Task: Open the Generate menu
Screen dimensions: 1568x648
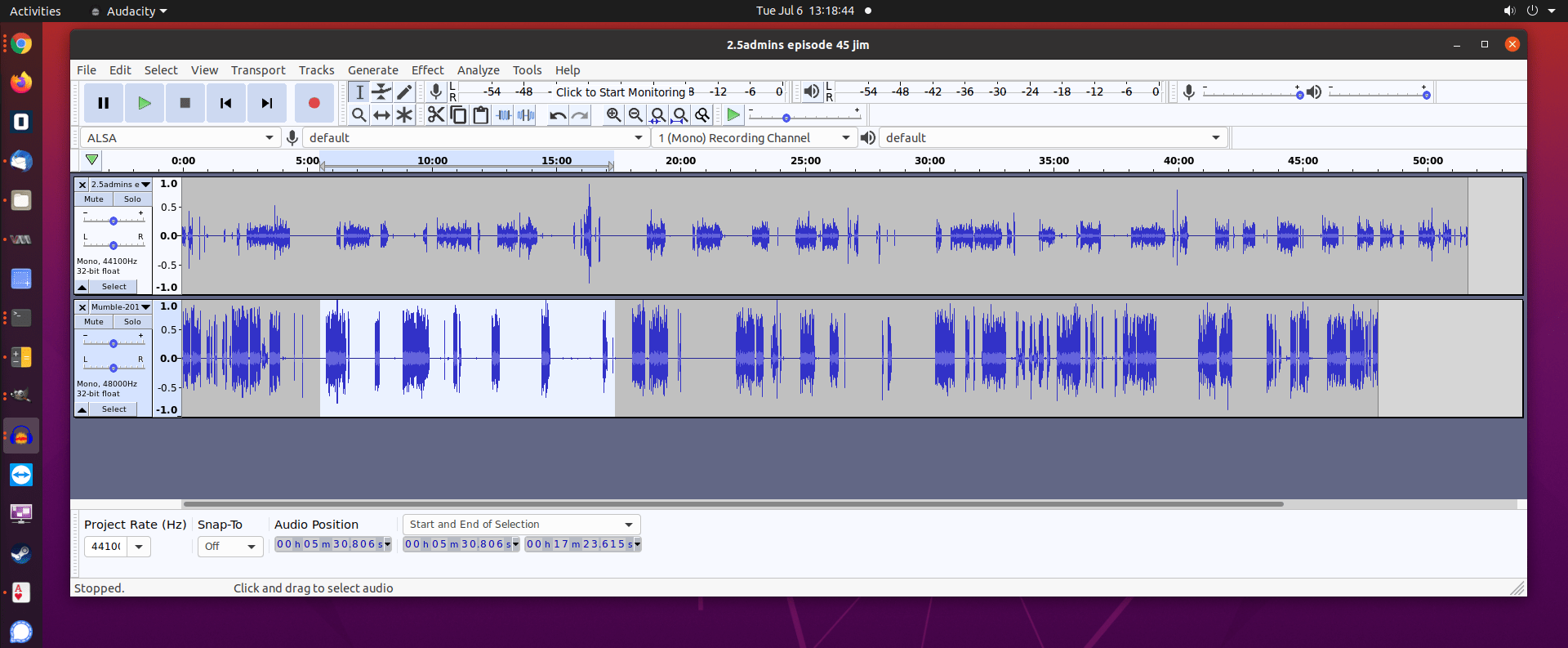Action: (x=373, y=70)
